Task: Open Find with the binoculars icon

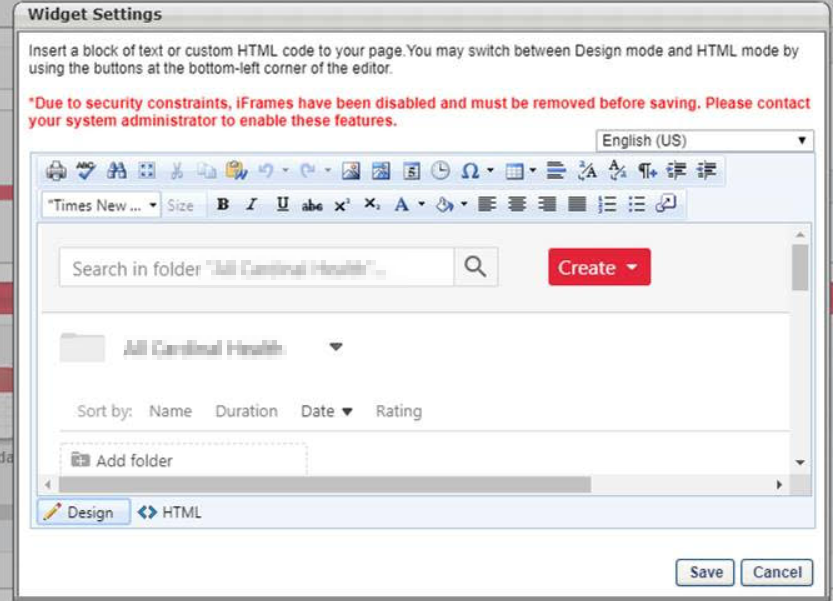Action: (x=116, y=171)
